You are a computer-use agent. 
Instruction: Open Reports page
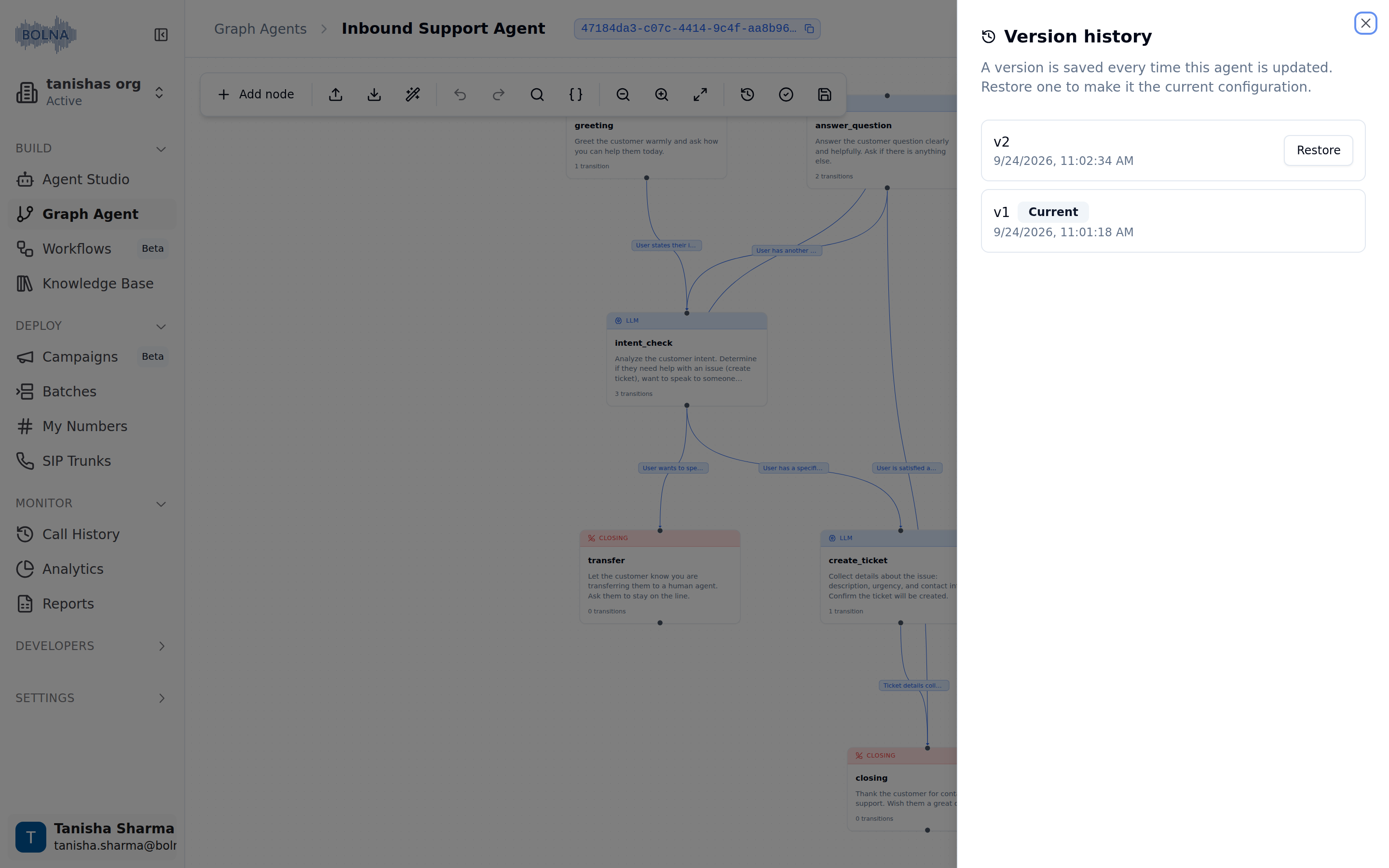pos(92,604)
